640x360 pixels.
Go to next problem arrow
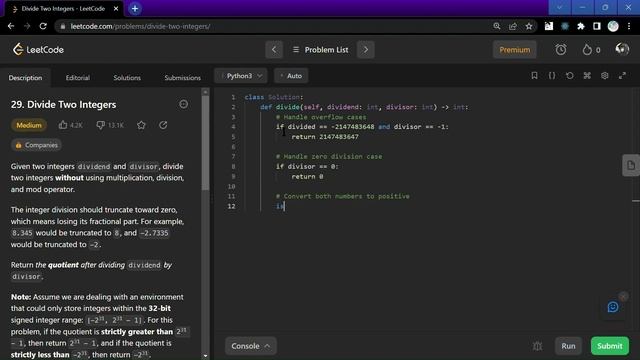click(x=366, y=50)
